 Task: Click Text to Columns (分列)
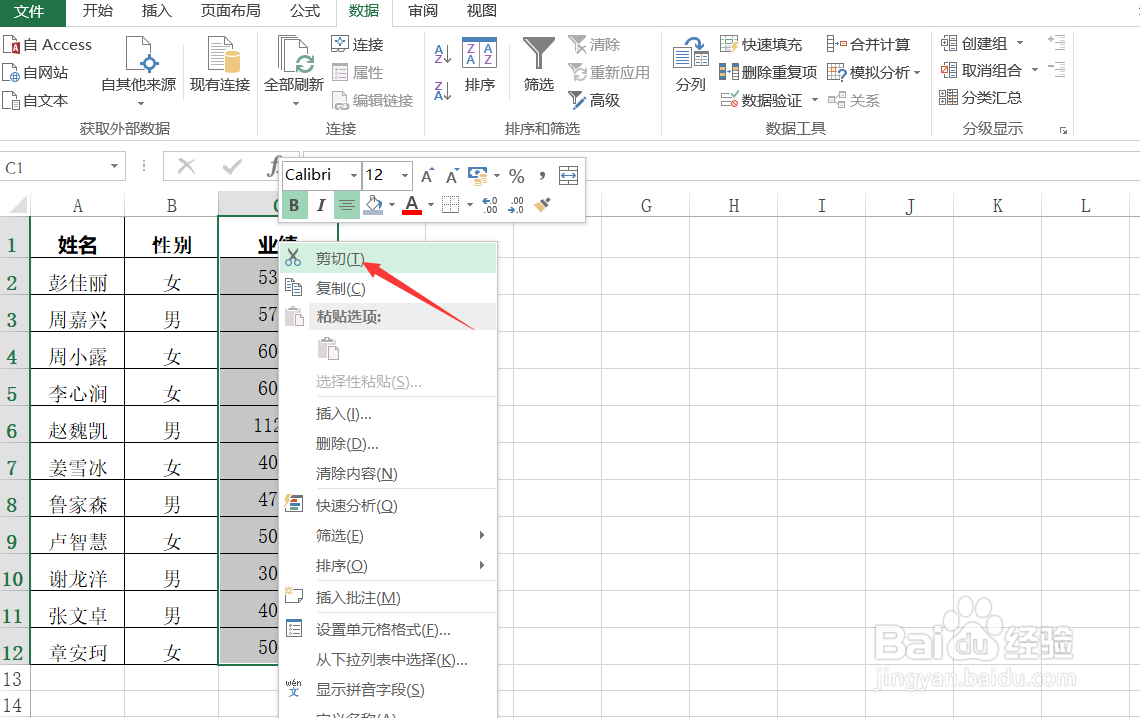pyautogui.click(x=691, y=65)
